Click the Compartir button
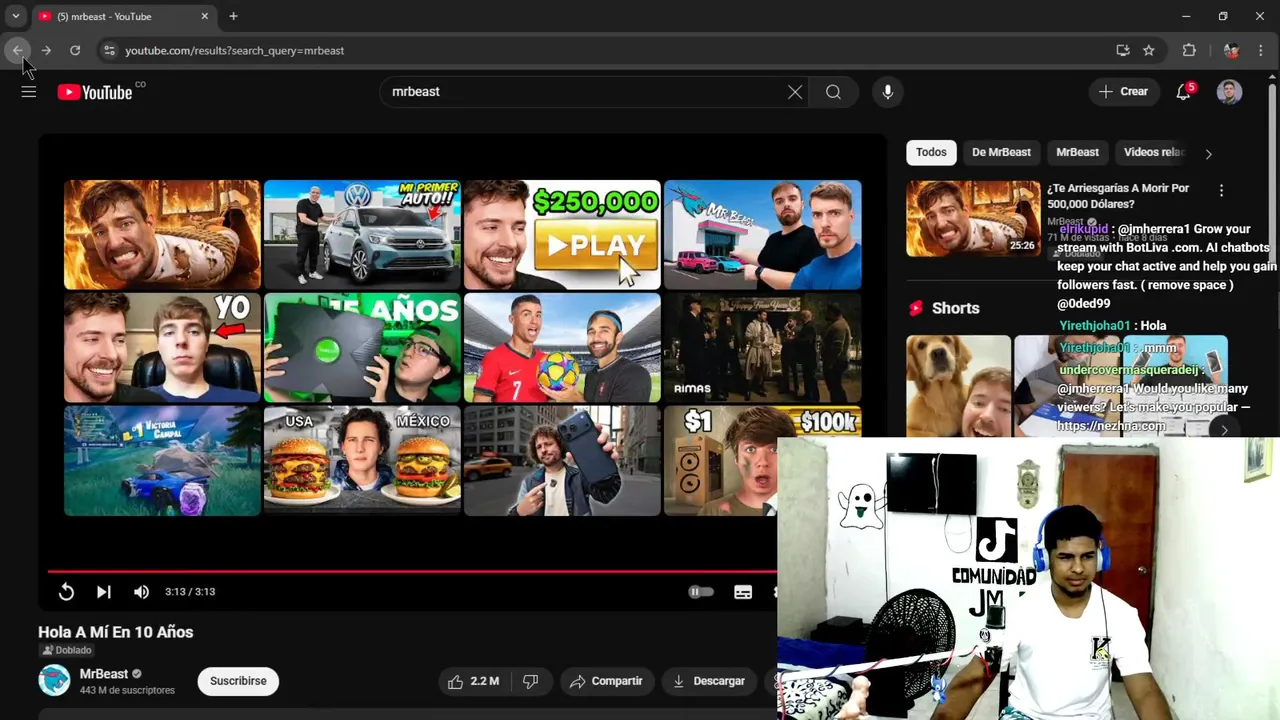This screenshot has height=720, width=1280. [606, 681]
